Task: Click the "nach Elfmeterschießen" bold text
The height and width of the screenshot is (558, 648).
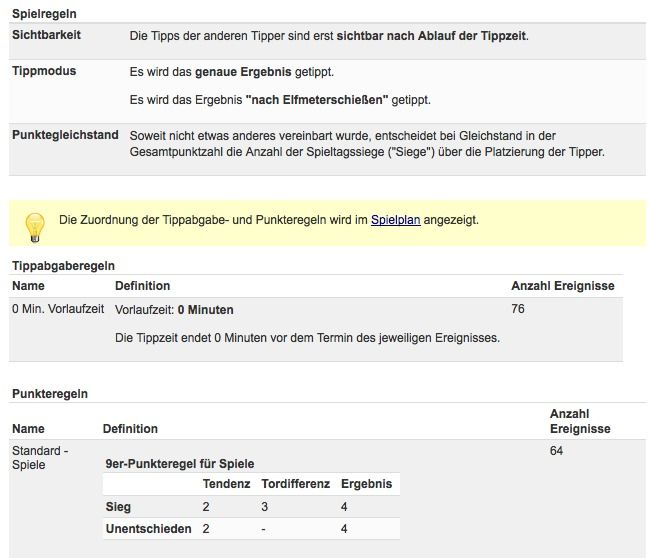Action: (317, 100)
